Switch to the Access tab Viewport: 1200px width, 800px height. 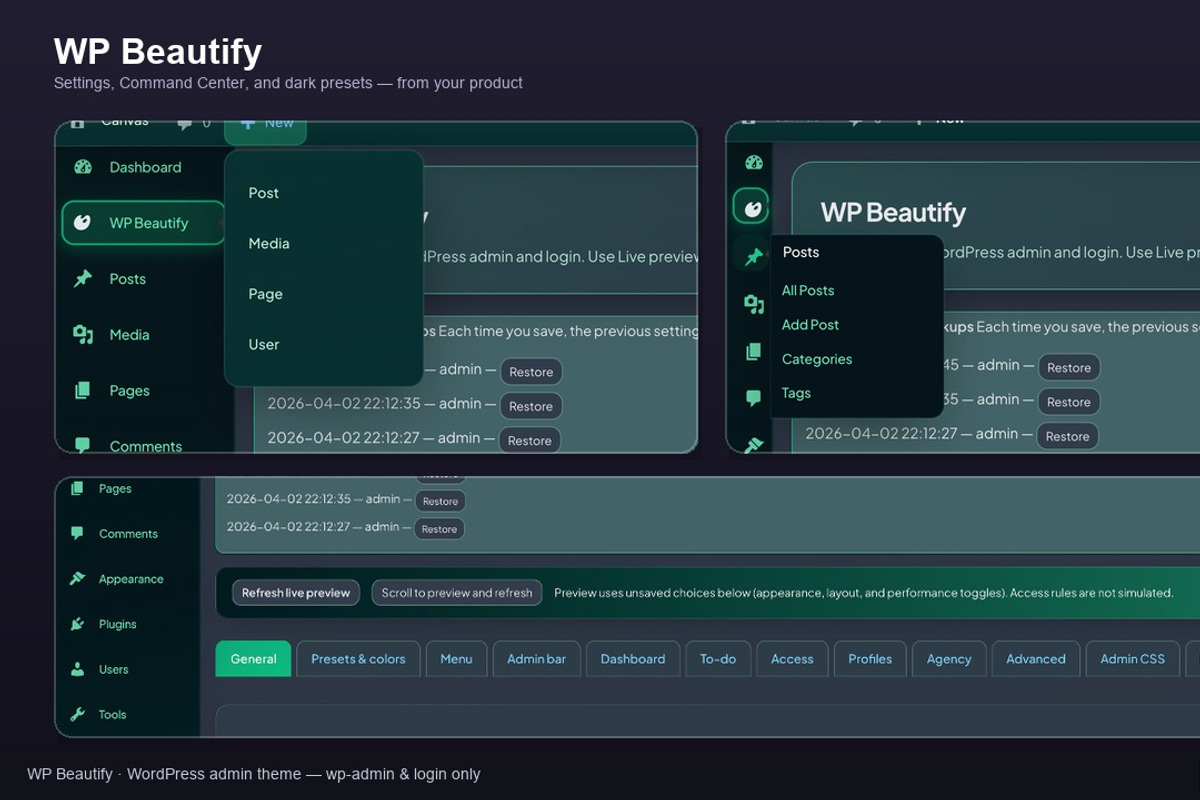pyautogui.click(x=792, y=659)
